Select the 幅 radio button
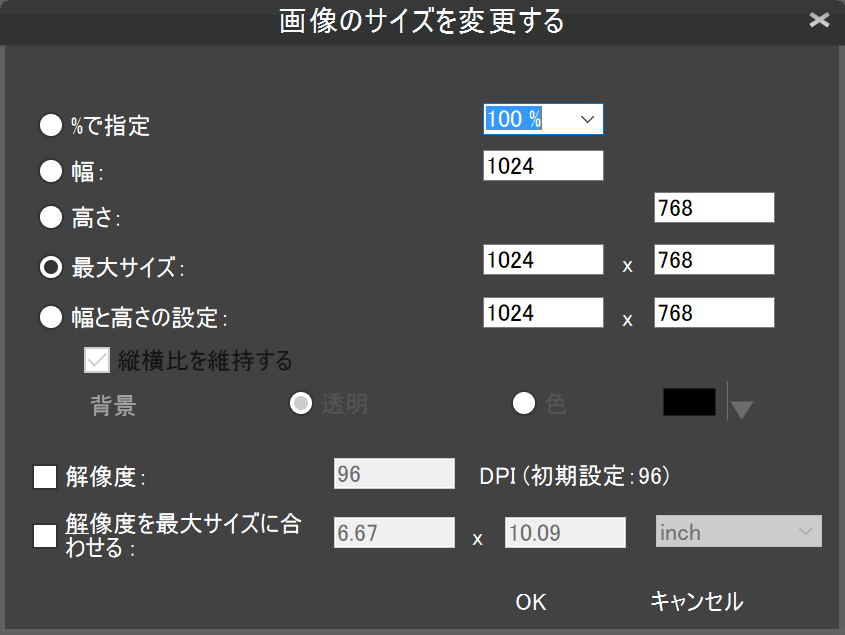Screen dimensions: 845x635 tap(51, 171)
